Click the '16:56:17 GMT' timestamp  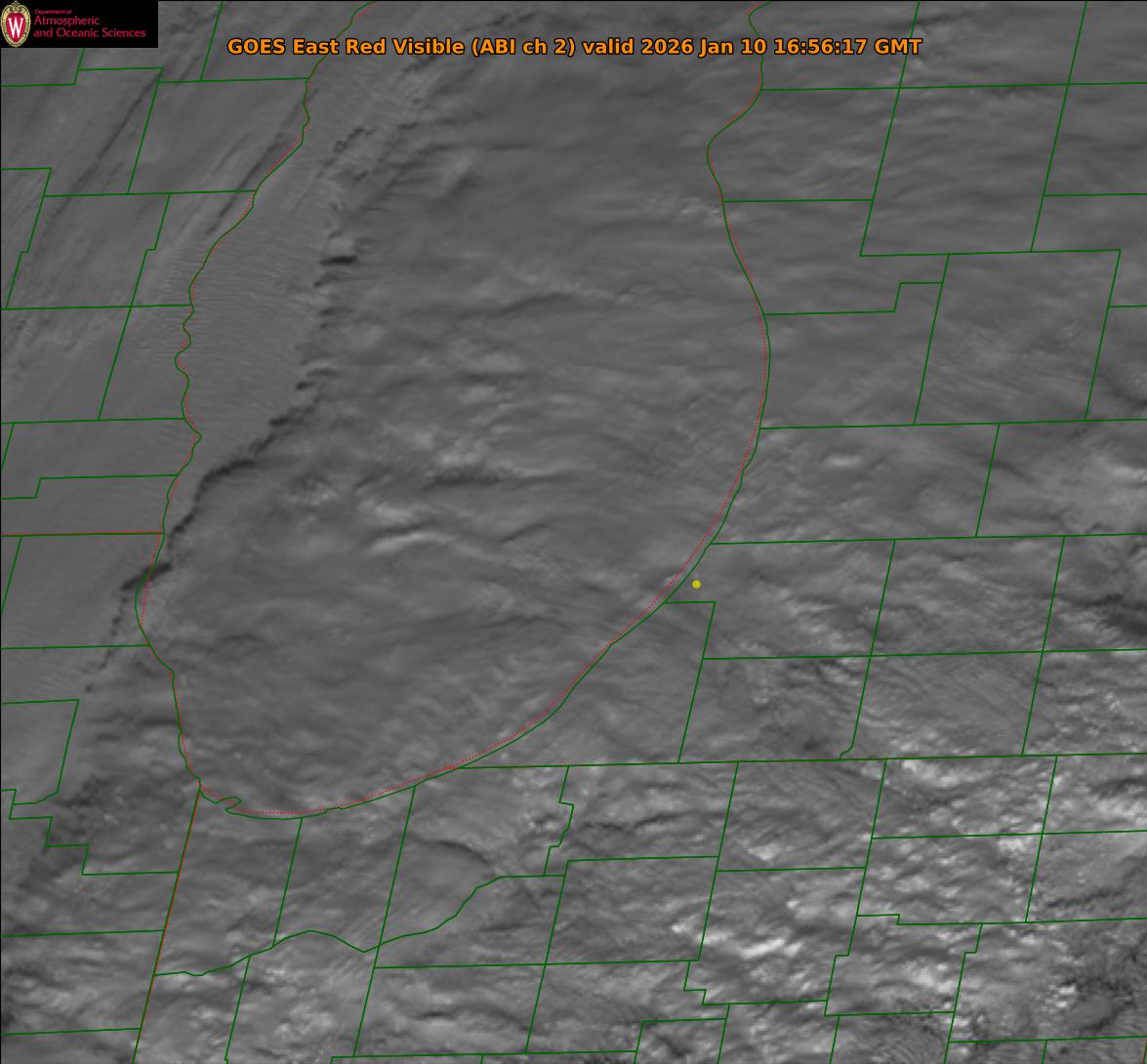[846, 47]
